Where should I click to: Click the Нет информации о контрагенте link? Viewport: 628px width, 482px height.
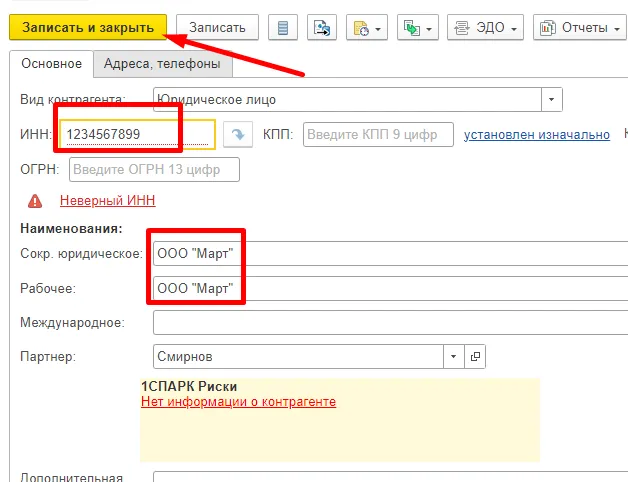(238, 401)
